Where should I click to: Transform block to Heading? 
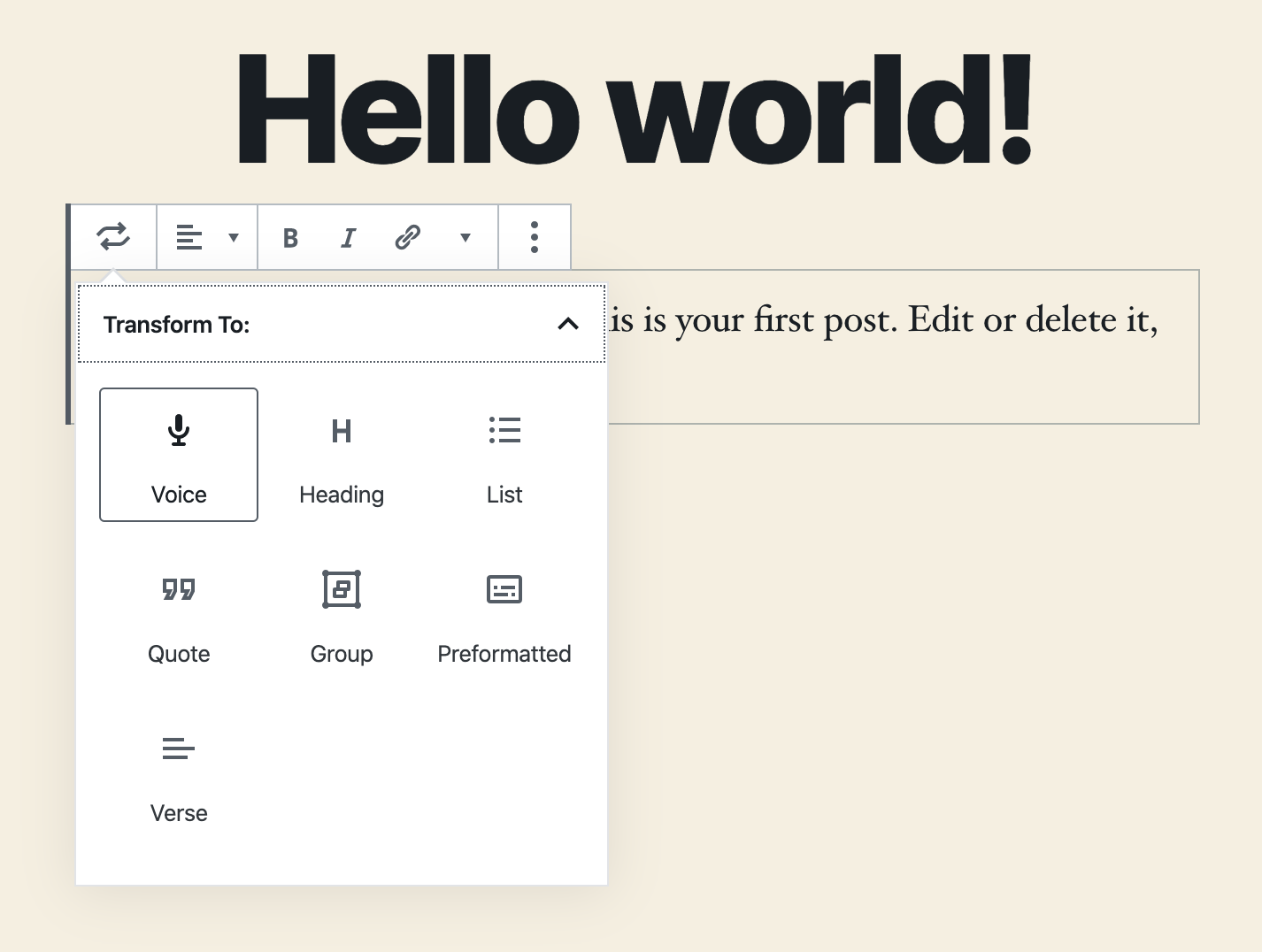(342, 455)
